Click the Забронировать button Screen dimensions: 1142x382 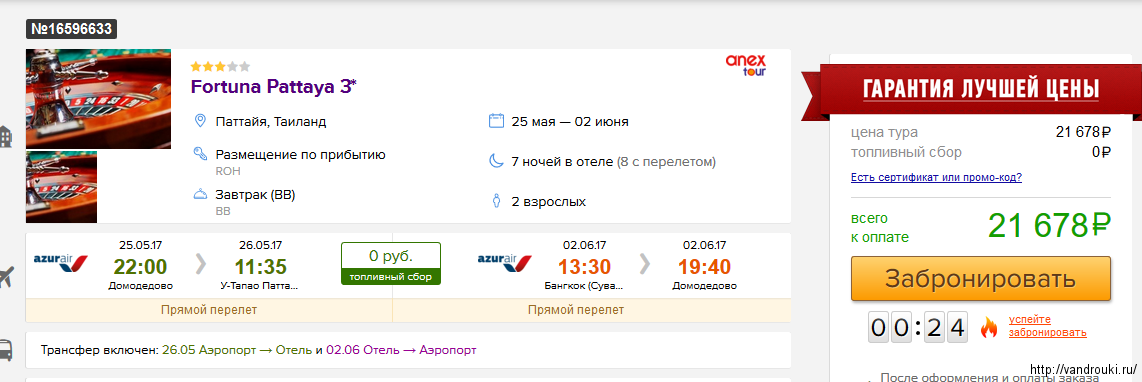tap(980, 278)
